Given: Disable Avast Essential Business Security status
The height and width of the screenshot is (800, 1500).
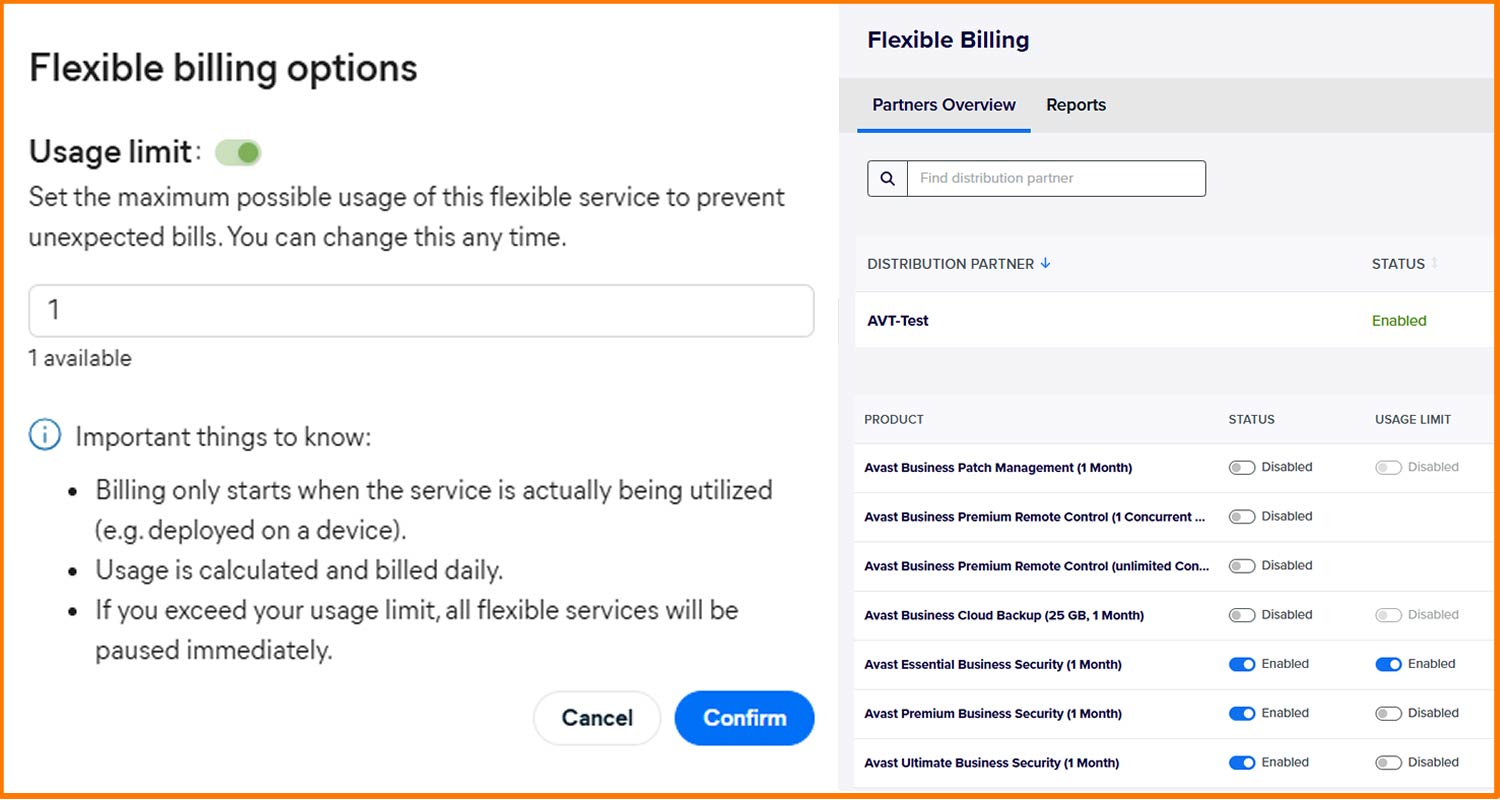Looking at the screenshot, I should tap(1242, 663).
